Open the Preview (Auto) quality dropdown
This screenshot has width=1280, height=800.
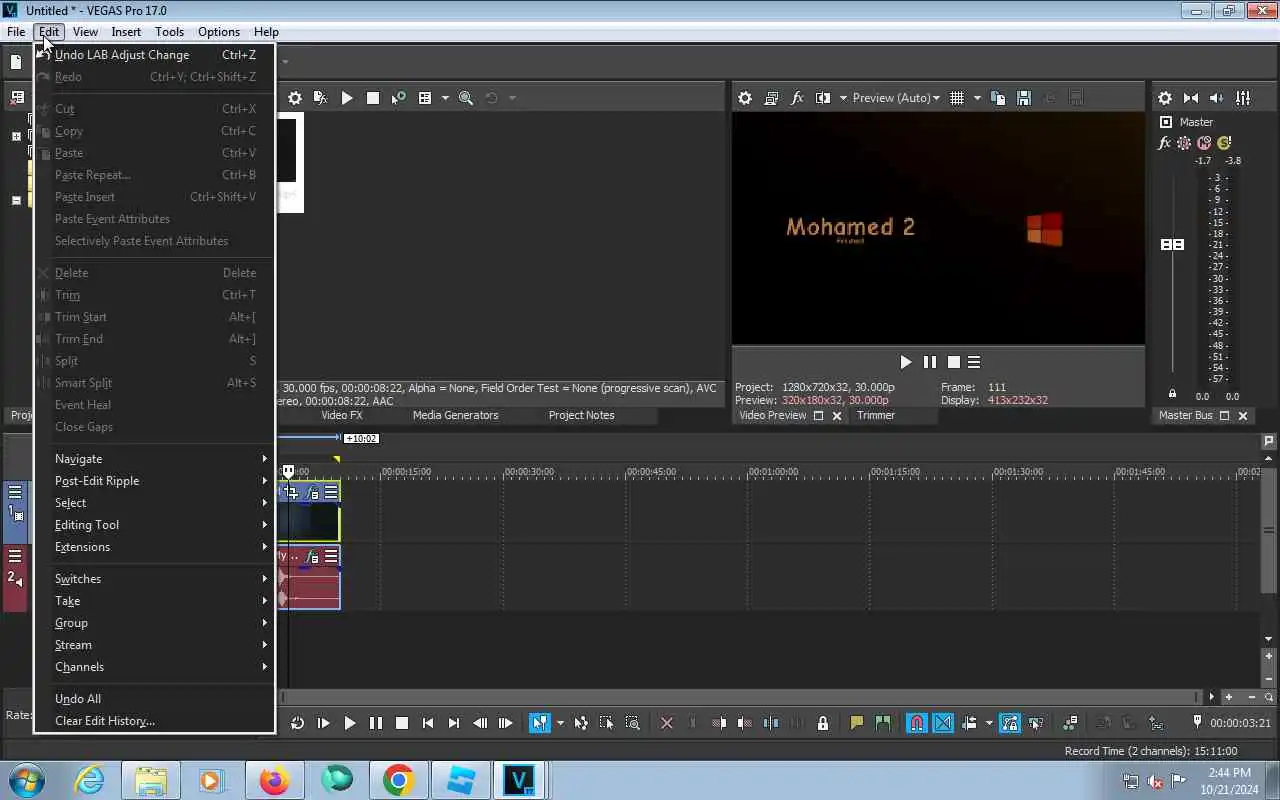point(896,98)
